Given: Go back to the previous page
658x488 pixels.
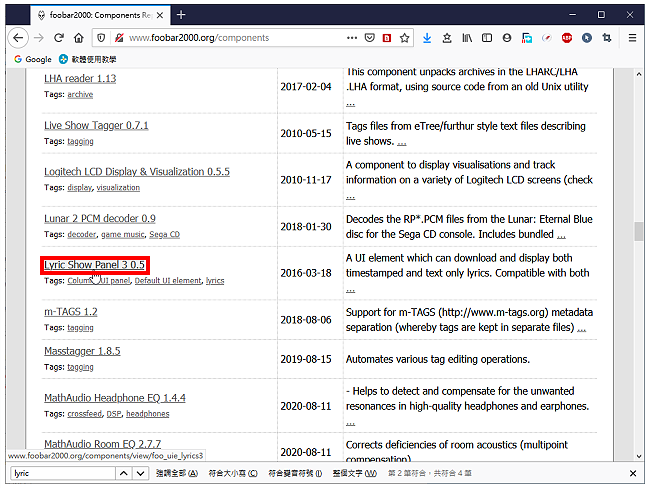Looking at the screenshot, I should pos(18,38).
